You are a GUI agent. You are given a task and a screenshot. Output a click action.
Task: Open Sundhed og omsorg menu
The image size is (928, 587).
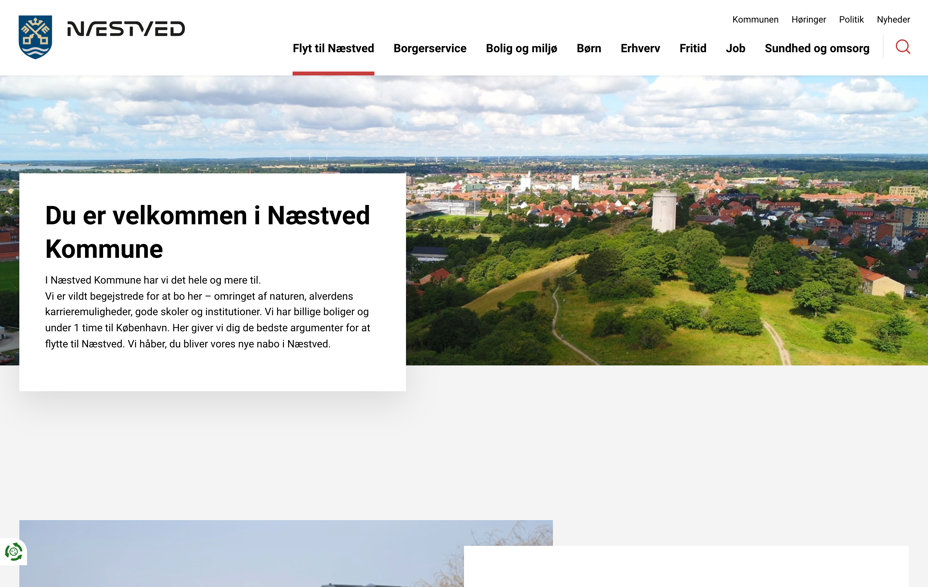point(817,48)
